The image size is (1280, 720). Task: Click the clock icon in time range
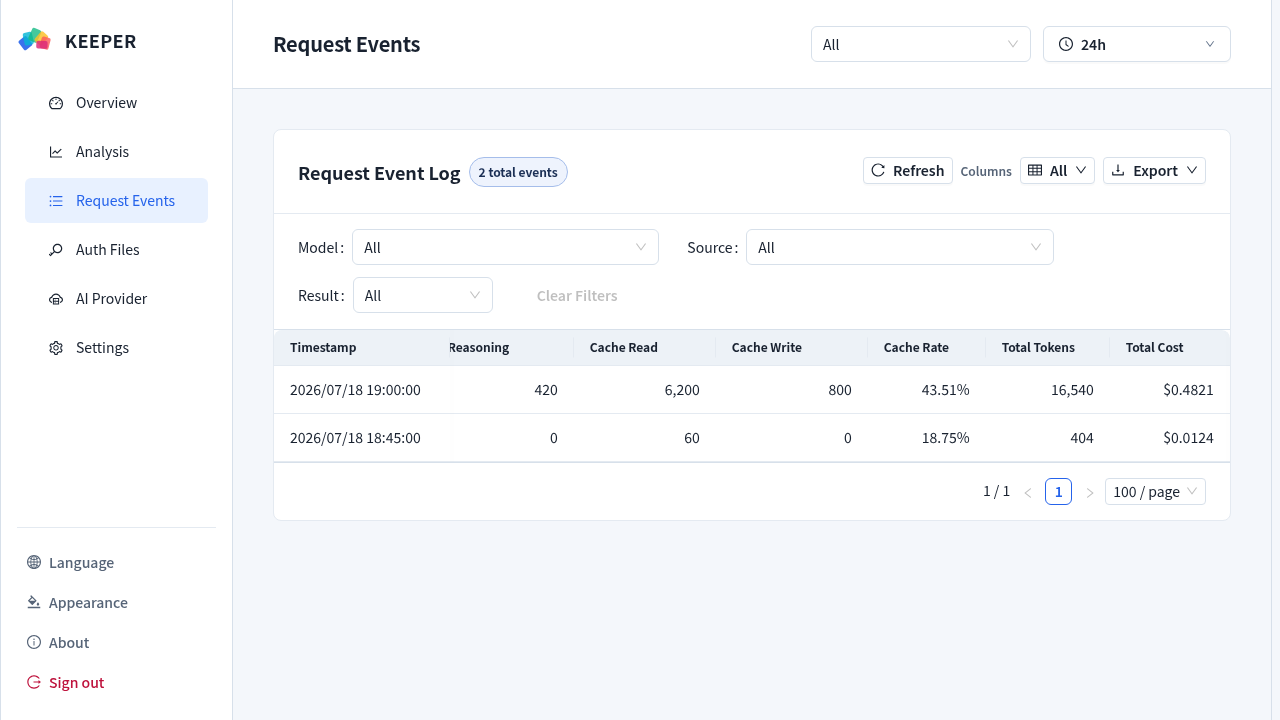coord(1066,44)
